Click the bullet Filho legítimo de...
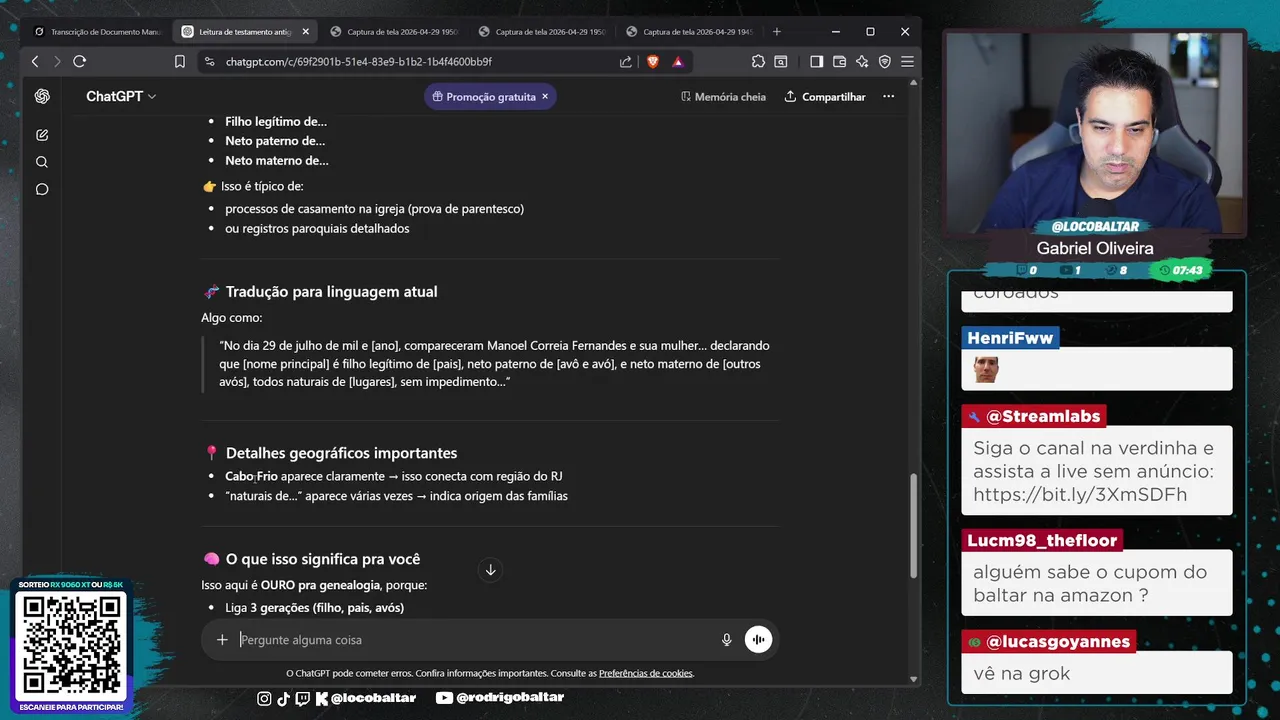 pyautogui.click(x=276, y=121)
